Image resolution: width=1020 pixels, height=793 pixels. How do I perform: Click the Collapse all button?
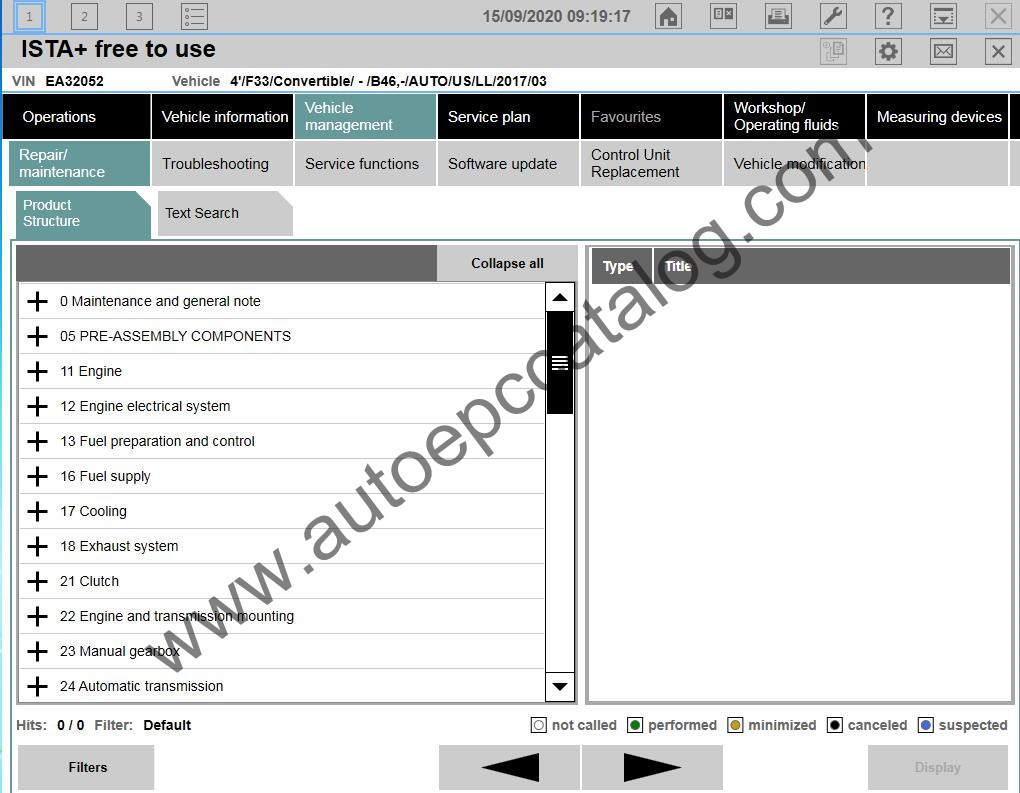507,263
